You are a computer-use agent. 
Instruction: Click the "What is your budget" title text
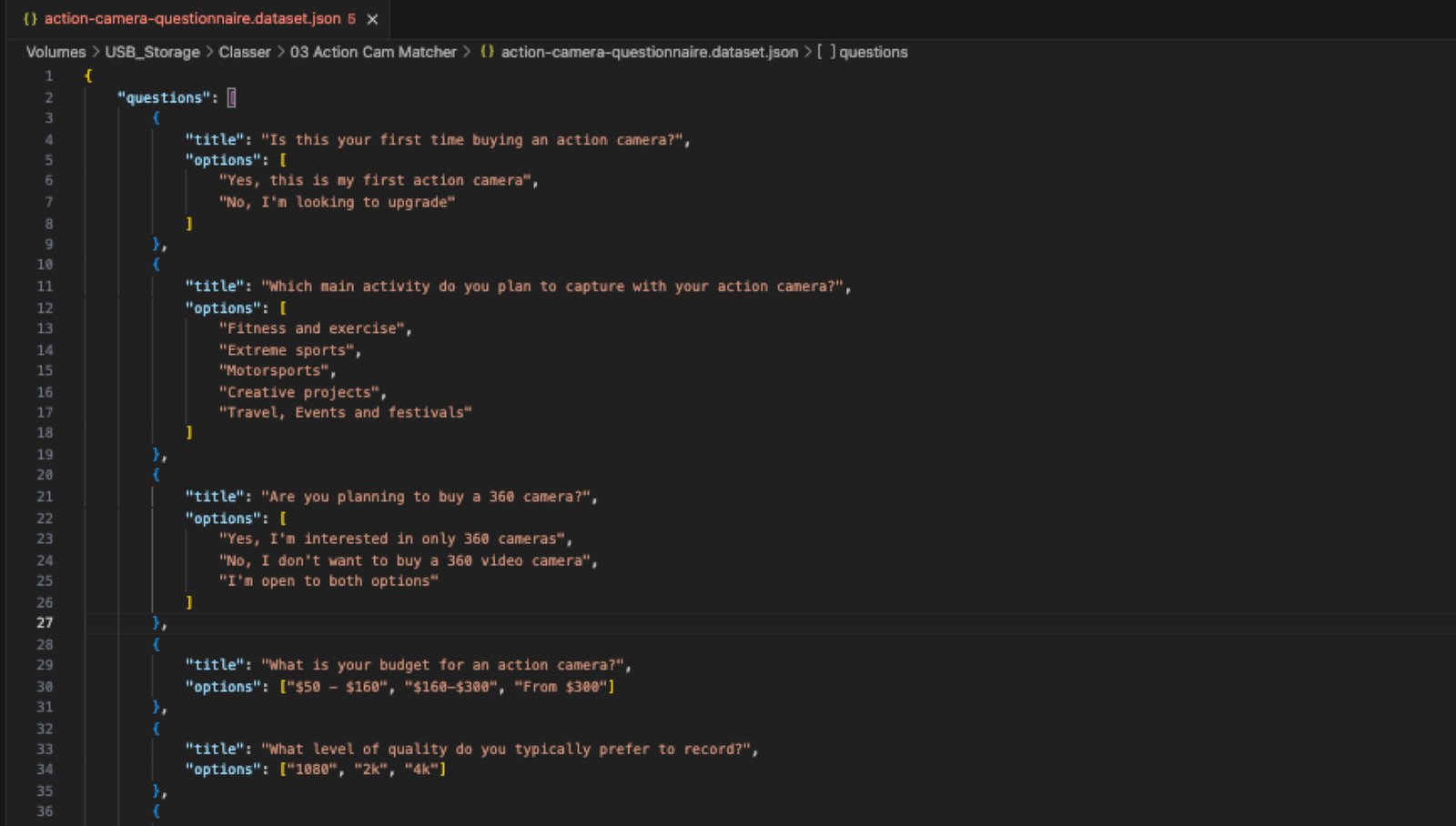click(446, 665)
